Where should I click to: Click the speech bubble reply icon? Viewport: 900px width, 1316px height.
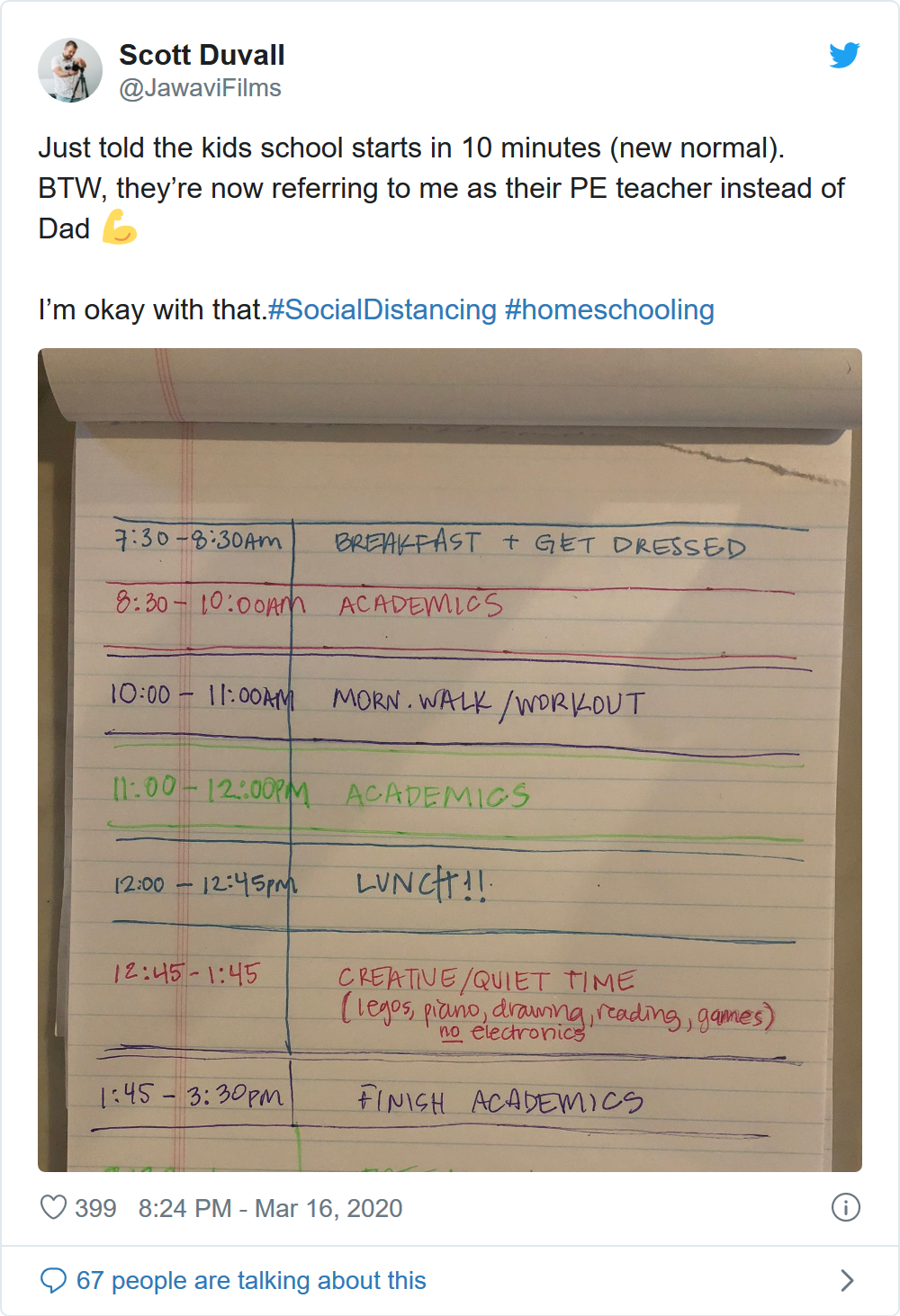54,1280
